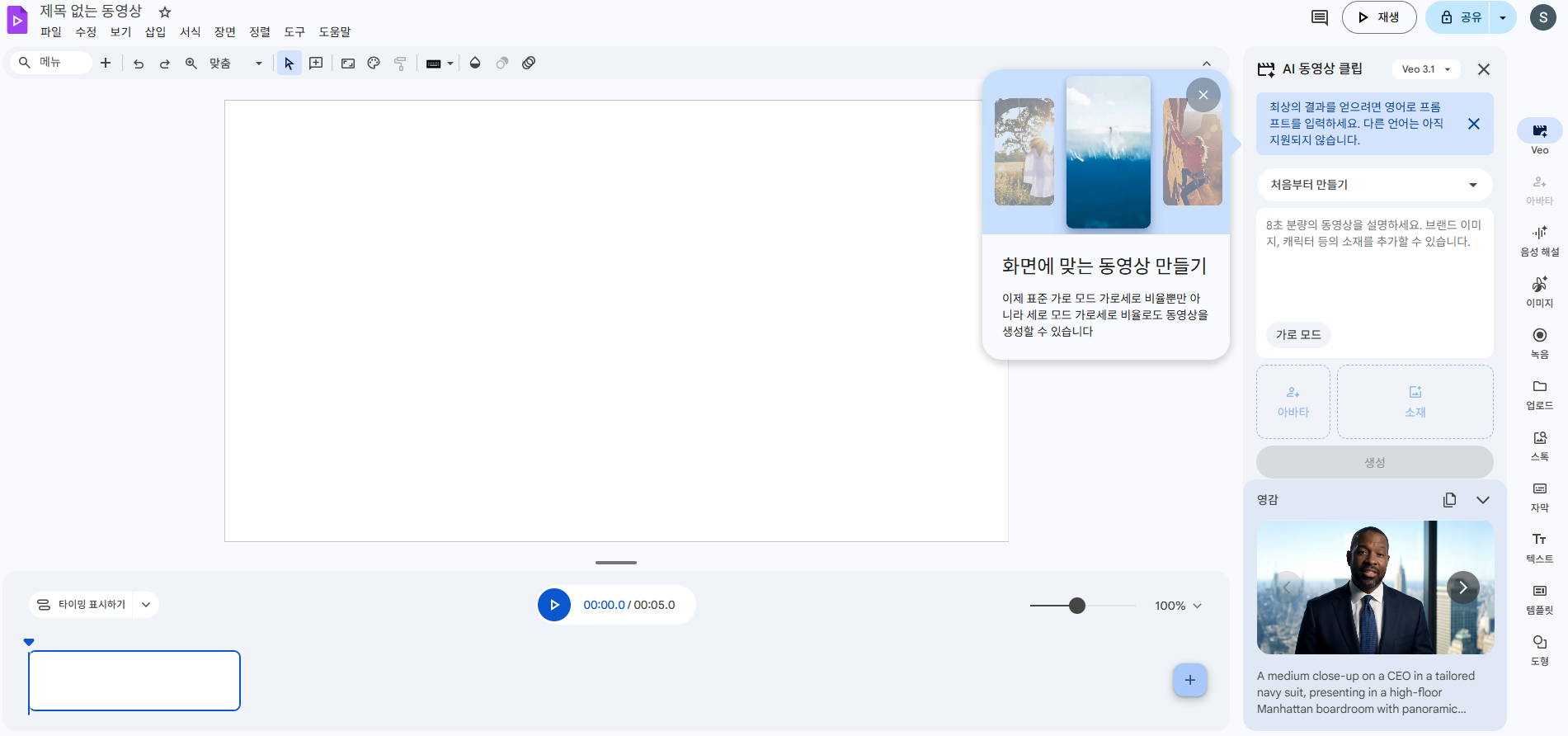Open the 맞춤 zoom dropdown
The width and height of the screenshot is (1568, 736).
pos(236,64)
